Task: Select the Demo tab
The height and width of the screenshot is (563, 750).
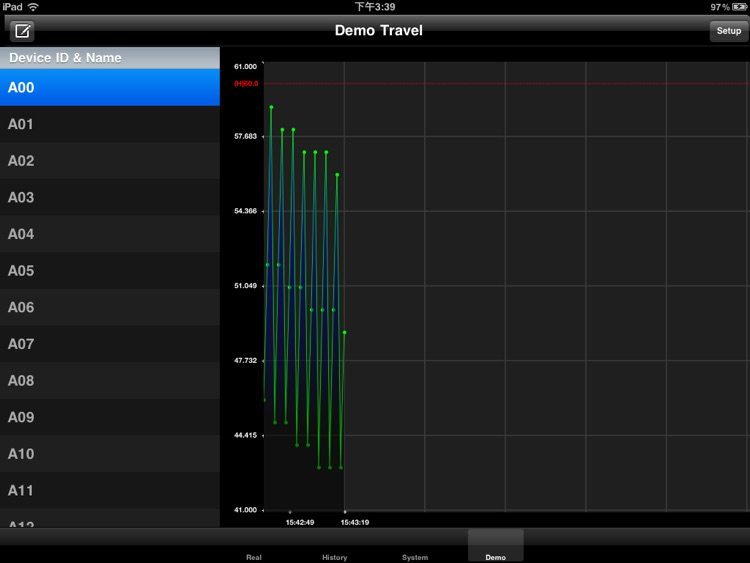Action: tap(495, 548)
